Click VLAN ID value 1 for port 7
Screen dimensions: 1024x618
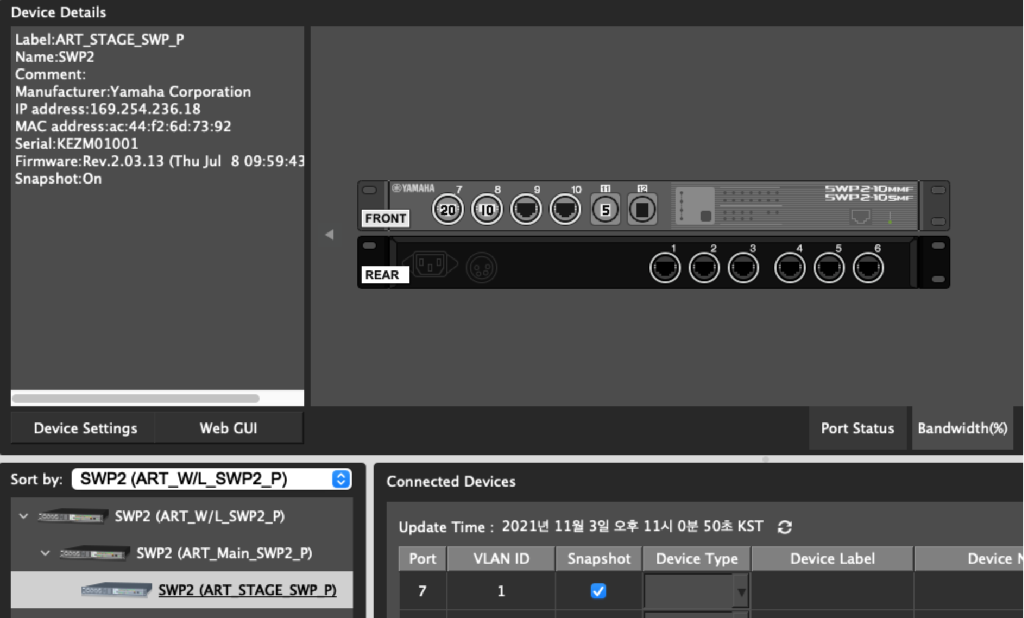(x=501, y=591)
